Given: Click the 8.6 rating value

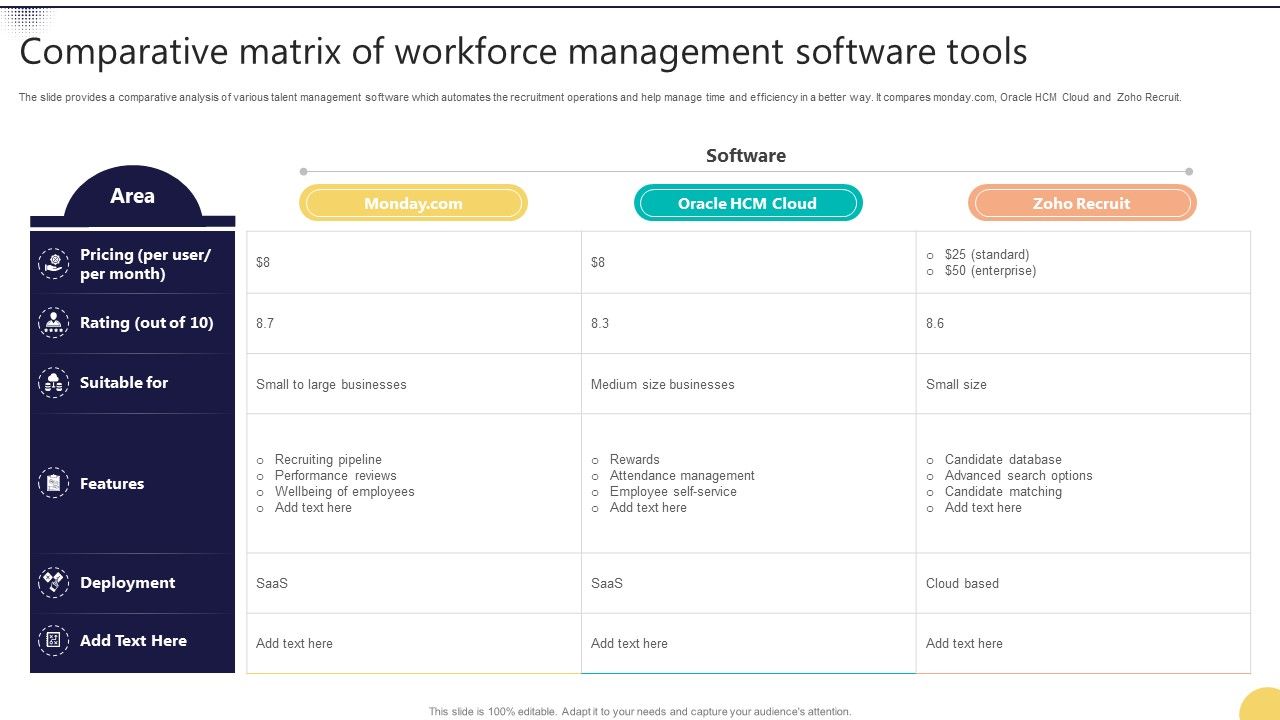Looking at the screenshot, I should (935, 323).
